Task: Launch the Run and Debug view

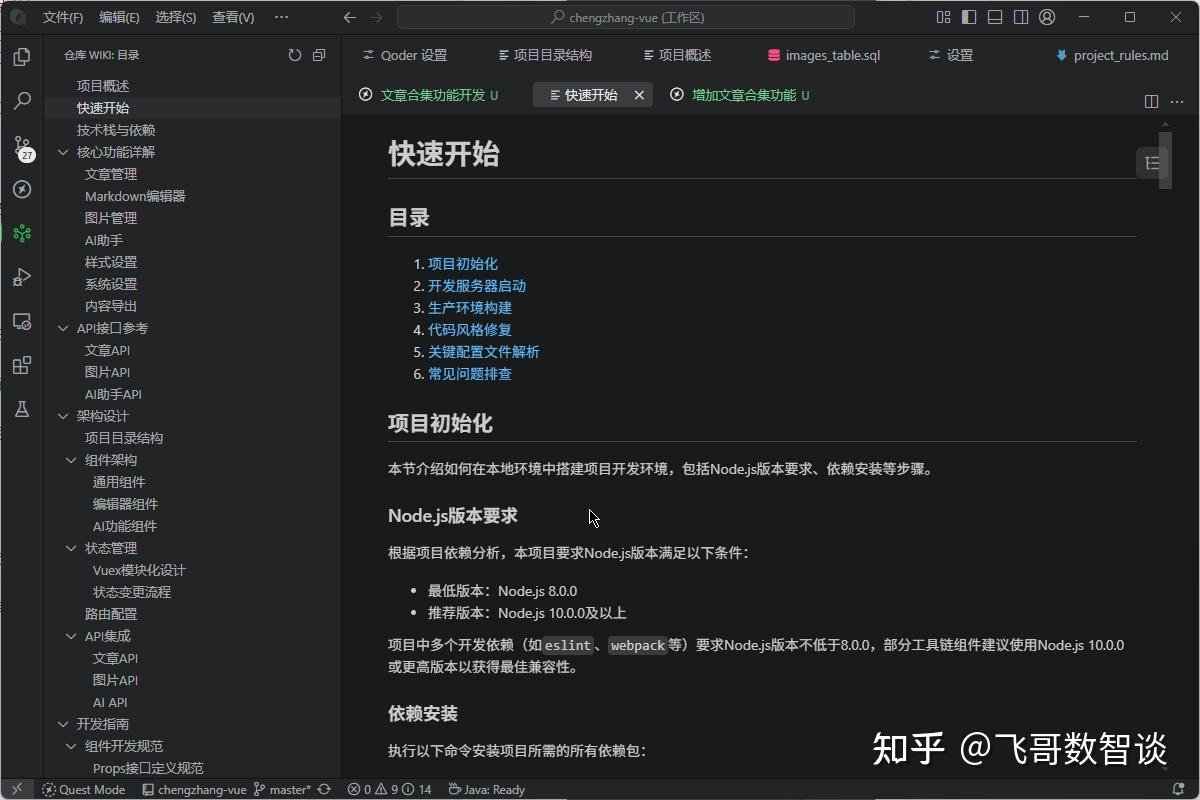Action: pos(22,277)
